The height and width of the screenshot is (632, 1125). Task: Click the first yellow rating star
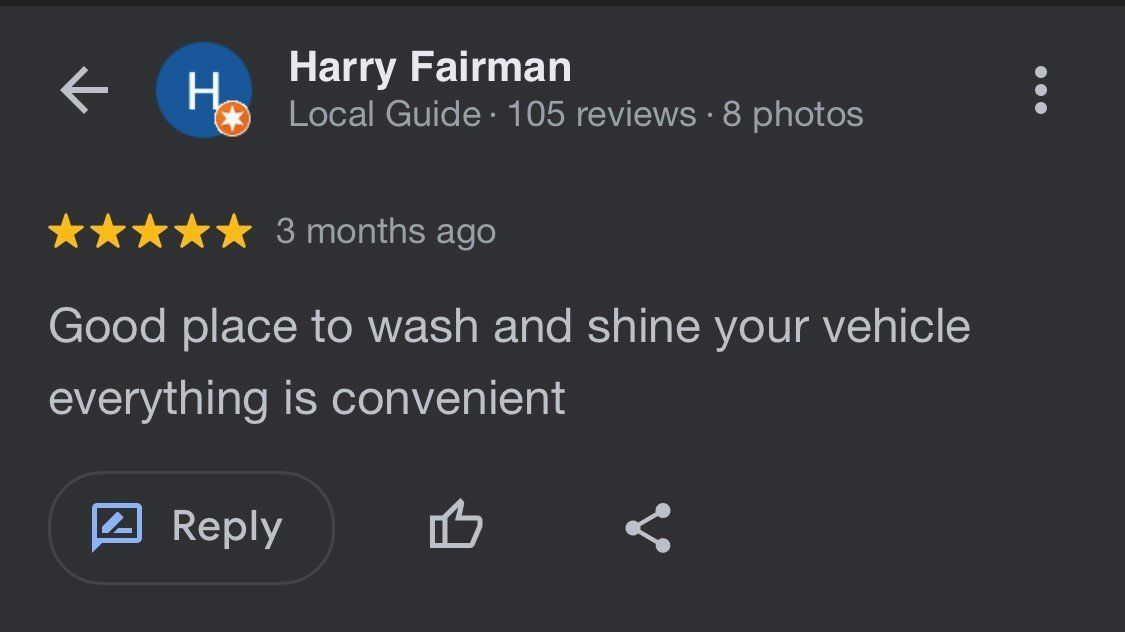[x=66, y=232]
